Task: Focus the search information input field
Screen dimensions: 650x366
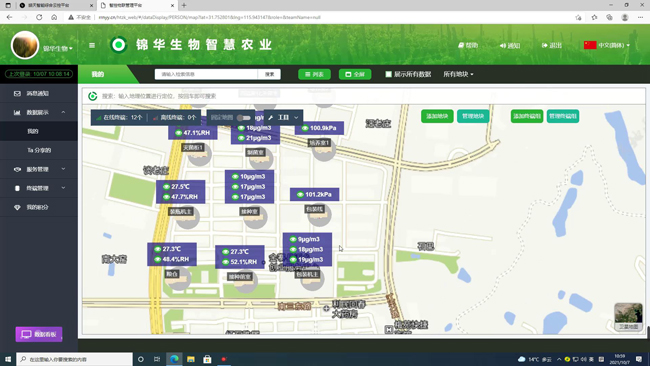Action: pyautogui.click(x=206, y=74)
